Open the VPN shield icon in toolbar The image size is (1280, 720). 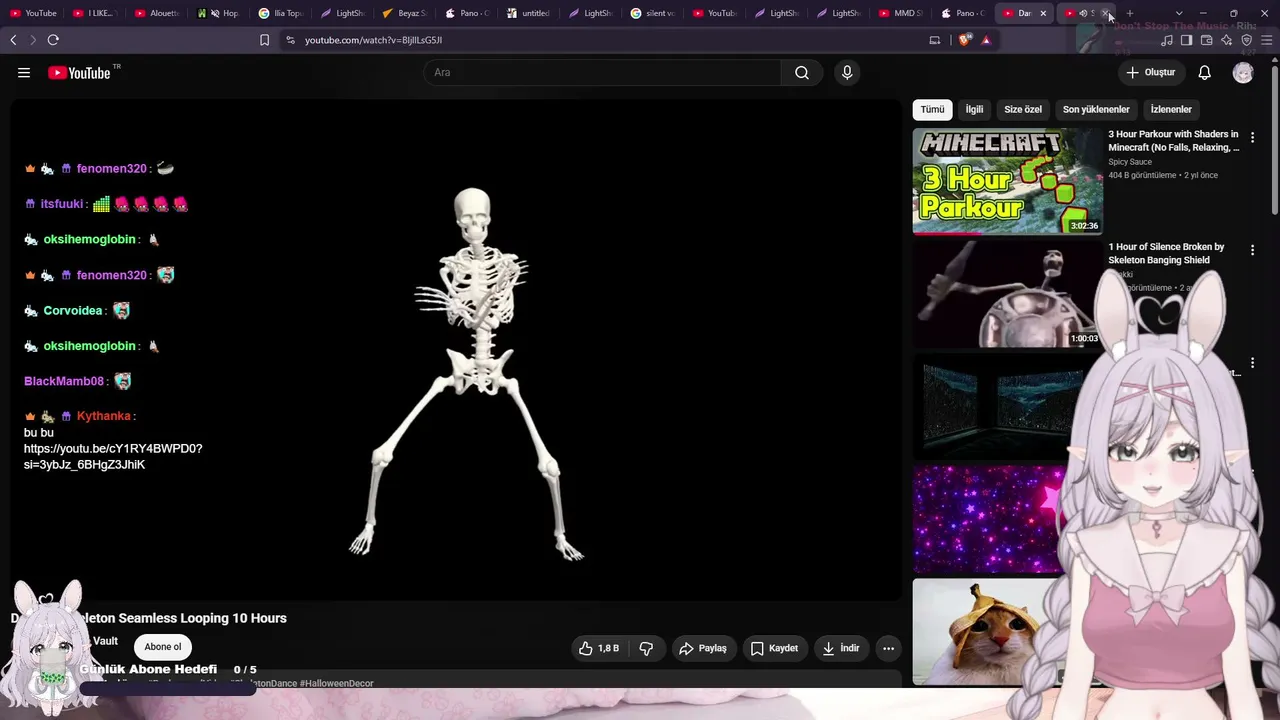tap(1246, 40)
